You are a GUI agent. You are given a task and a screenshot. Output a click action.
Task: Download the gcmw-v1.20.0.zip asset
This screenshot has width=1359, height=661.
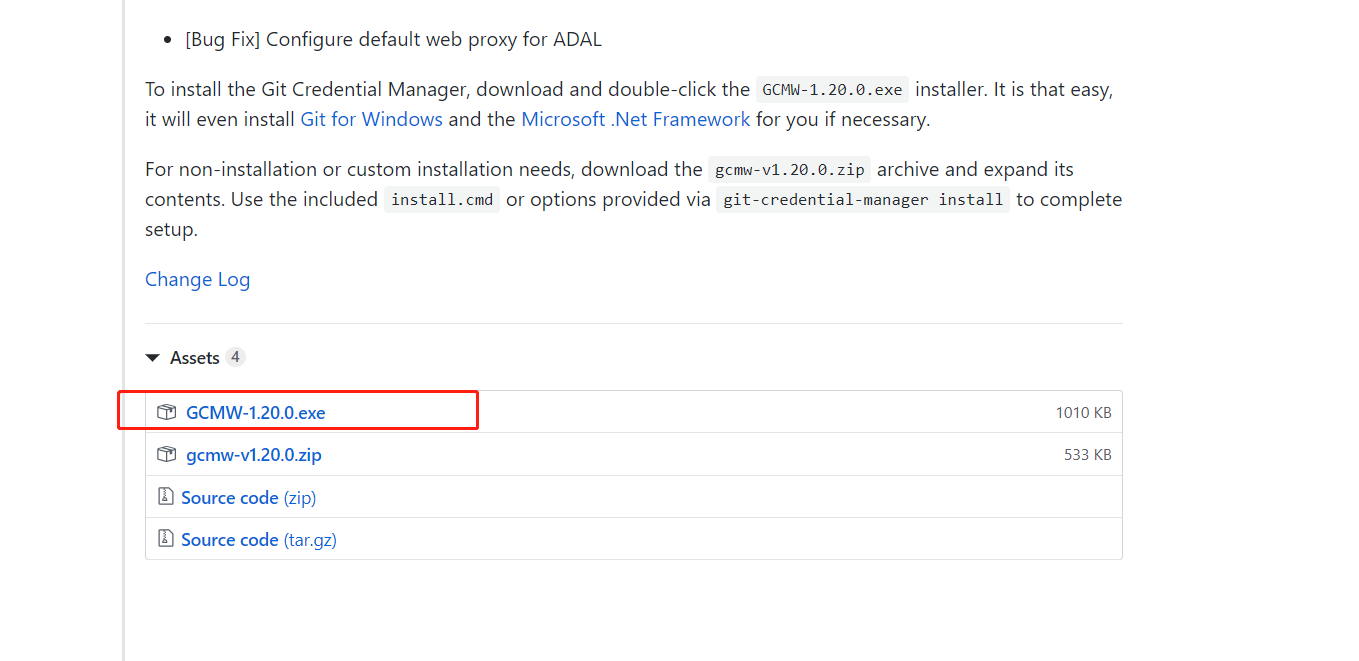pos(254,455)
